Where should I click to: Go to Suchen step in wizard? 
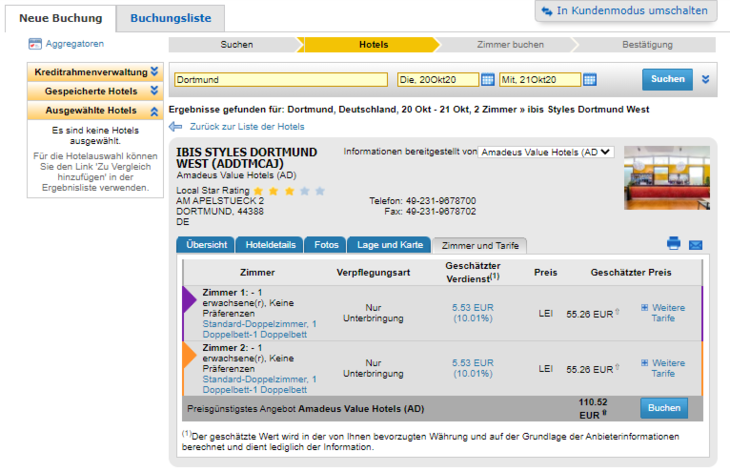coord(237,45)
